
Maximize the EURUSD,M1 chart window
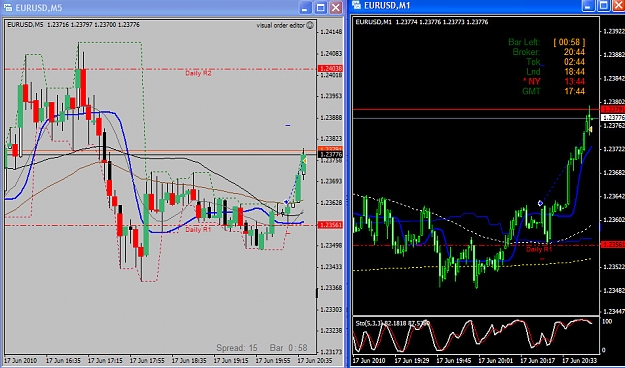pyautogui.click(x=603, y=5)
